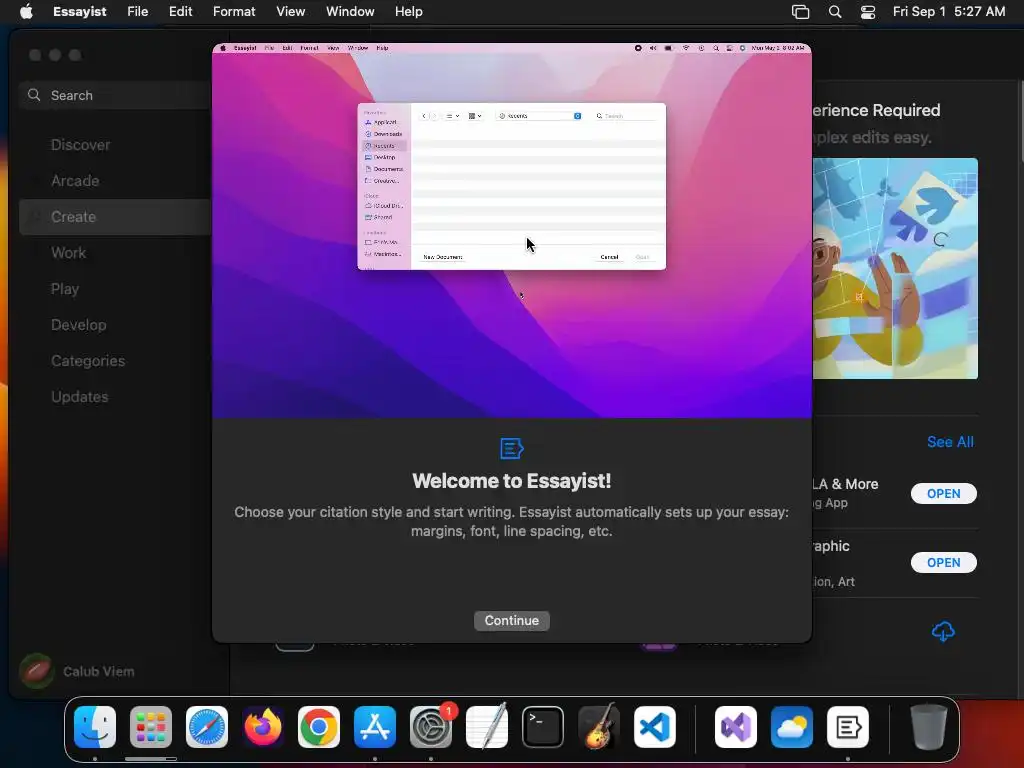This screenshot has height=768, width=1024.
Task: Click the date and time in menu bar
Action: click(949, 11)
